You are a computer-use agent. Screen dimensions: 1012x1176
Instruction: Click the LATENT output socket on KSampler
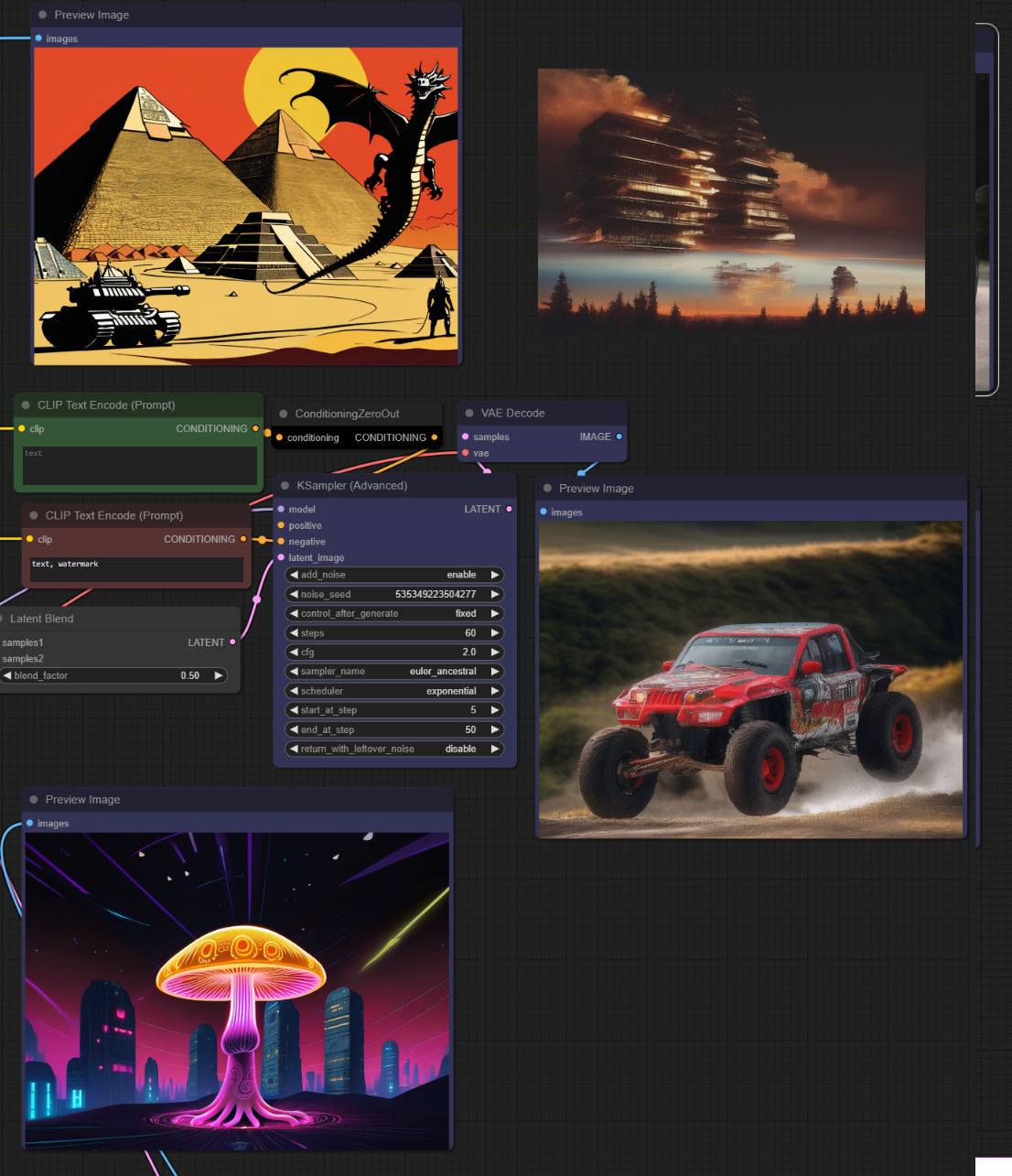click(x=509, y=509)
